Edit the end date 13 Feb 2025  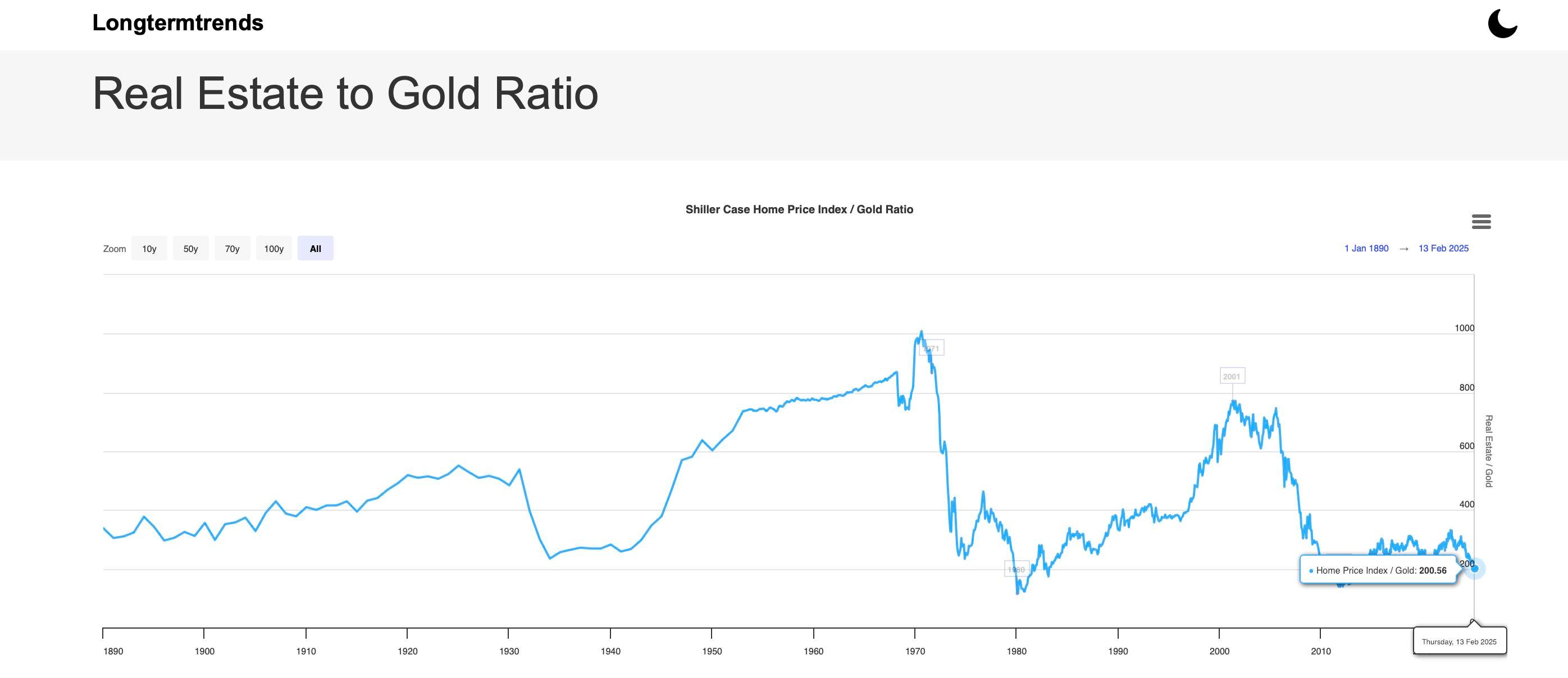pyautogui.click(x=1443, y=249)
